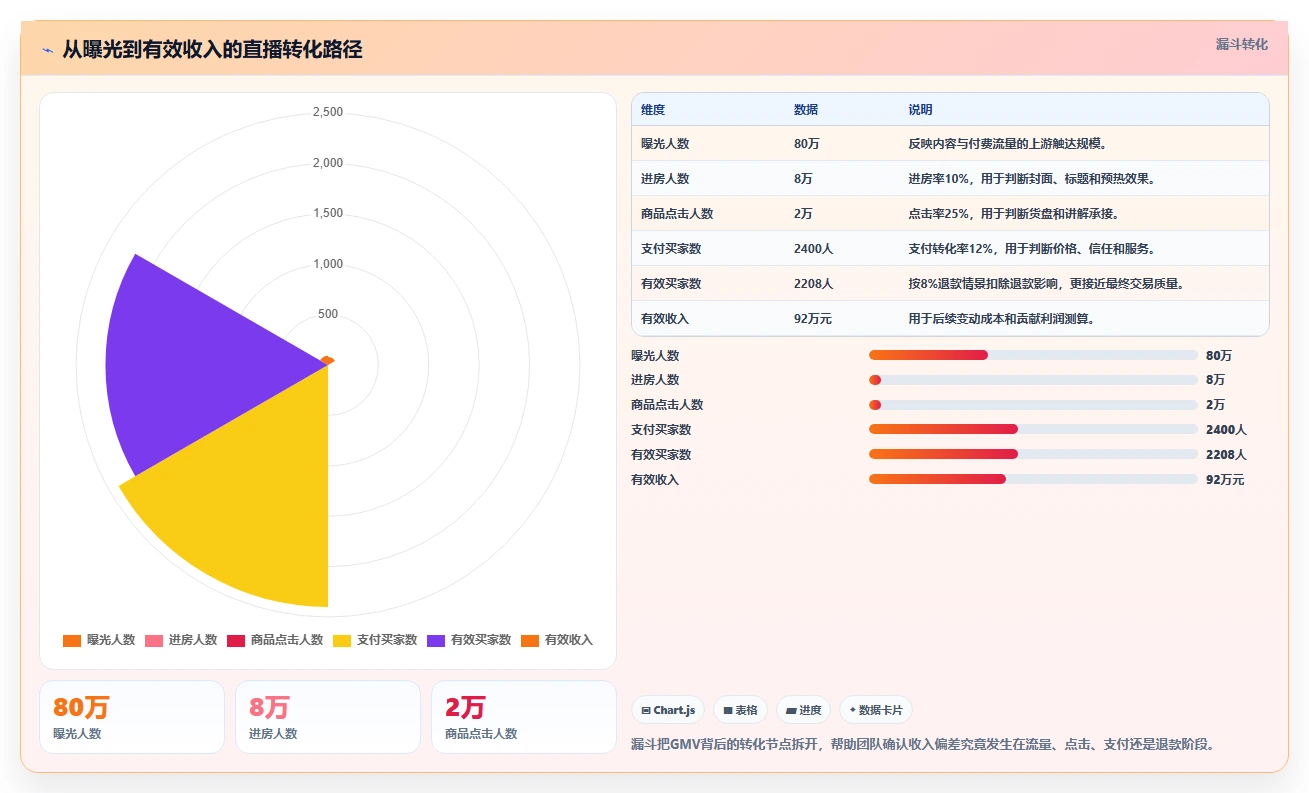
Task: Click the Chart.js chip
Action: pos(668,710)
